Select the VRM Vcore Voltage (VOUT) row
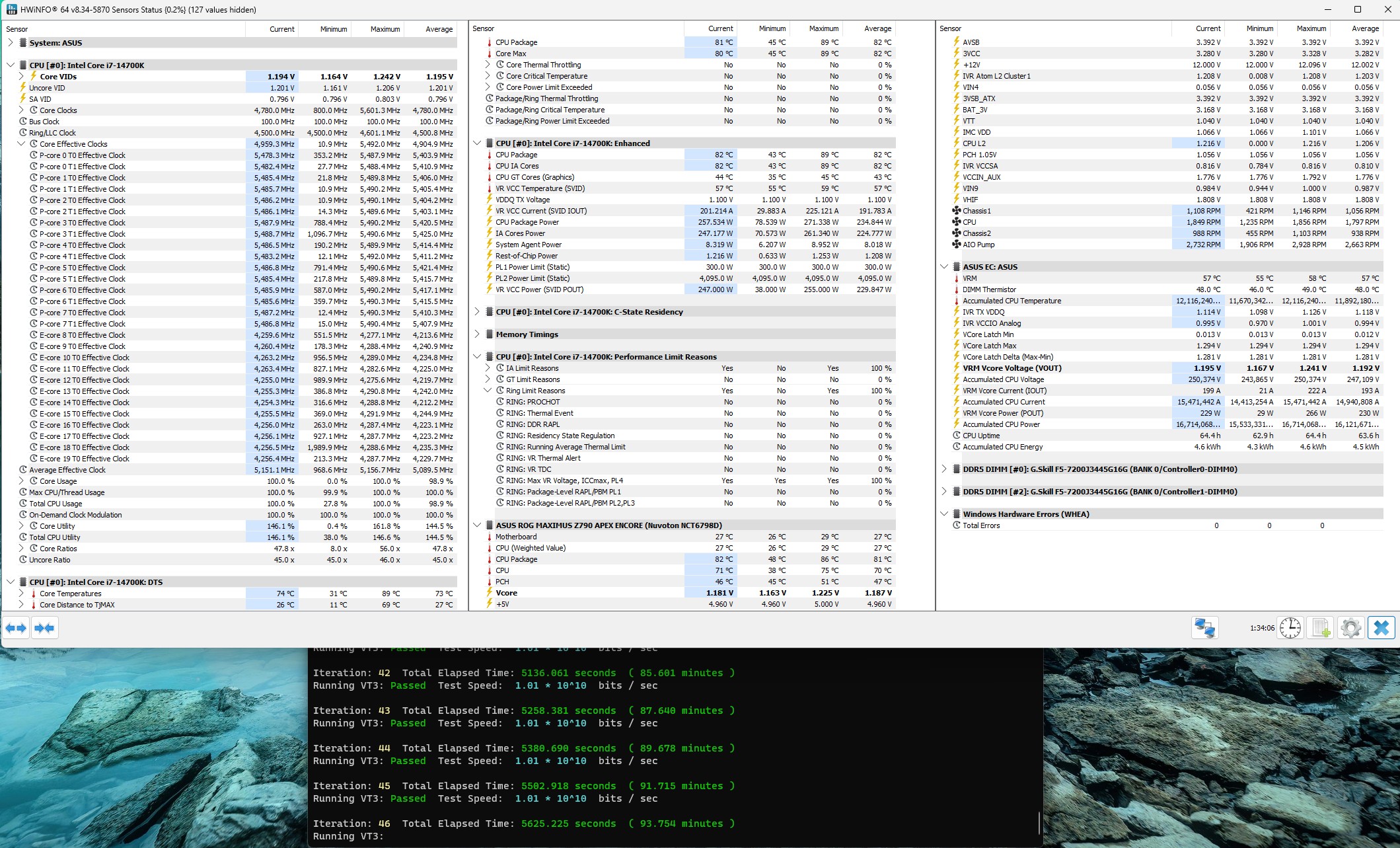1400x848 pixels. 1012,368
